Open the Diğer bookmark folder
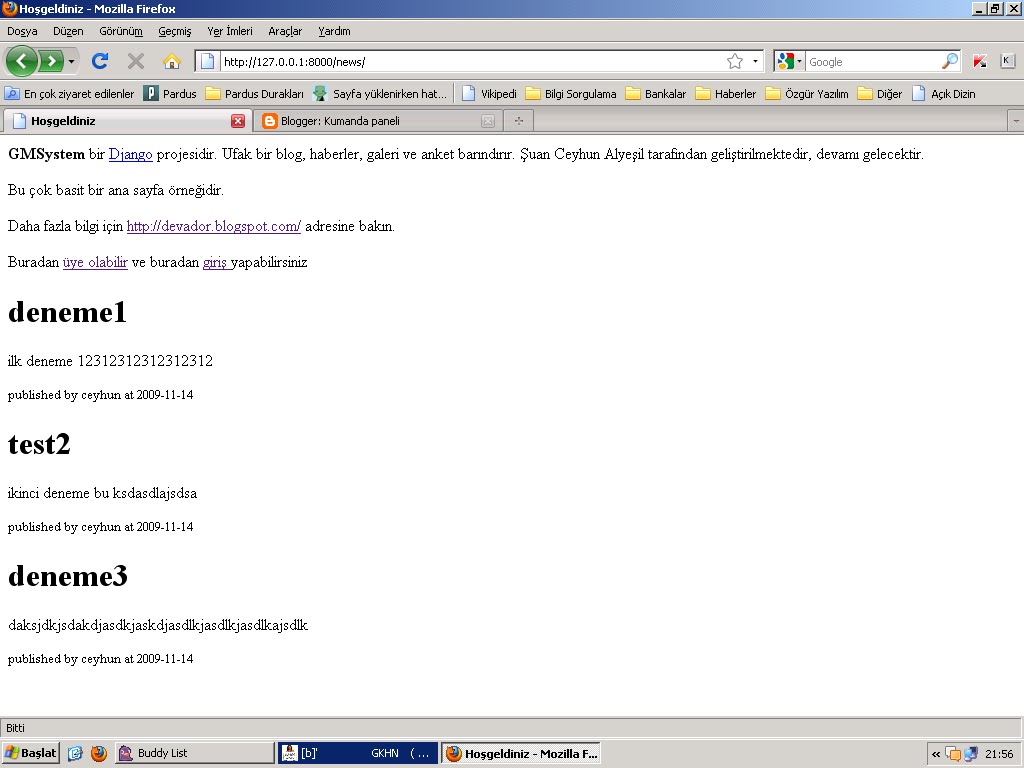Viewport: 1024px width, 768px height. point(880,93)
